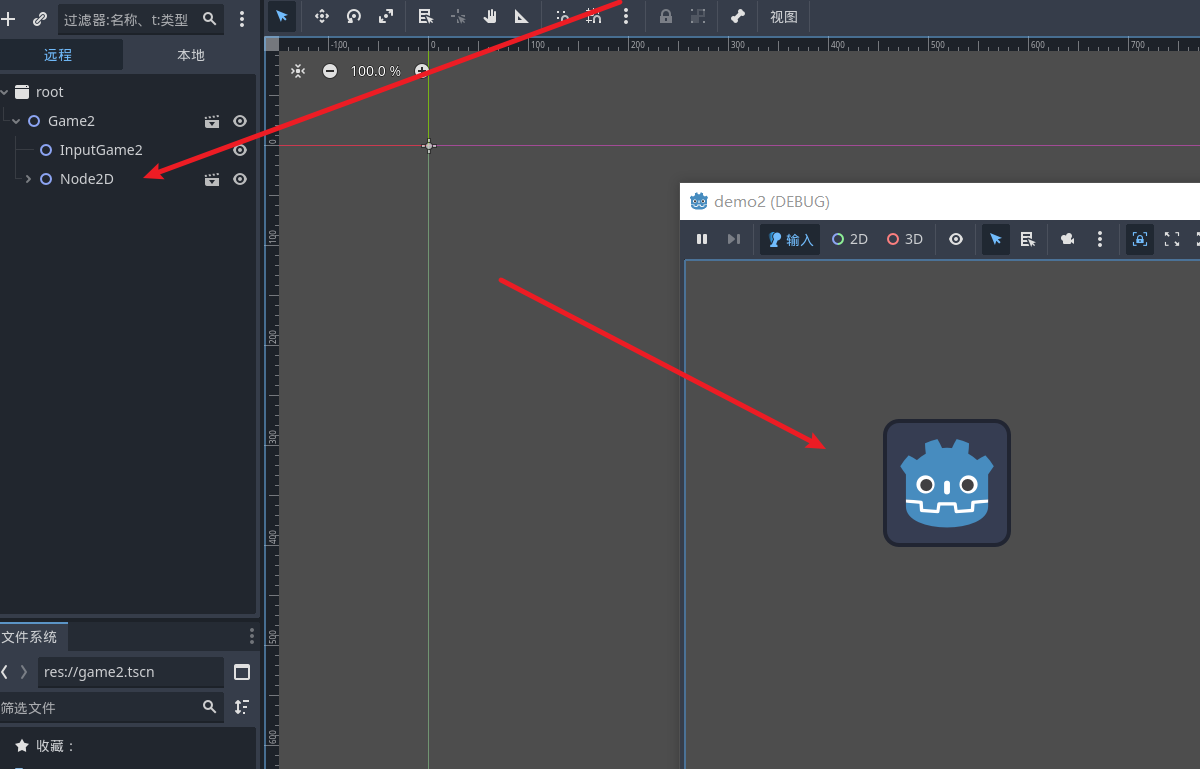The width and height of the screenshot is (1200, 769).
Task: Collapse the root tree node
Action: pyautogui.click(x=5, y=92)
